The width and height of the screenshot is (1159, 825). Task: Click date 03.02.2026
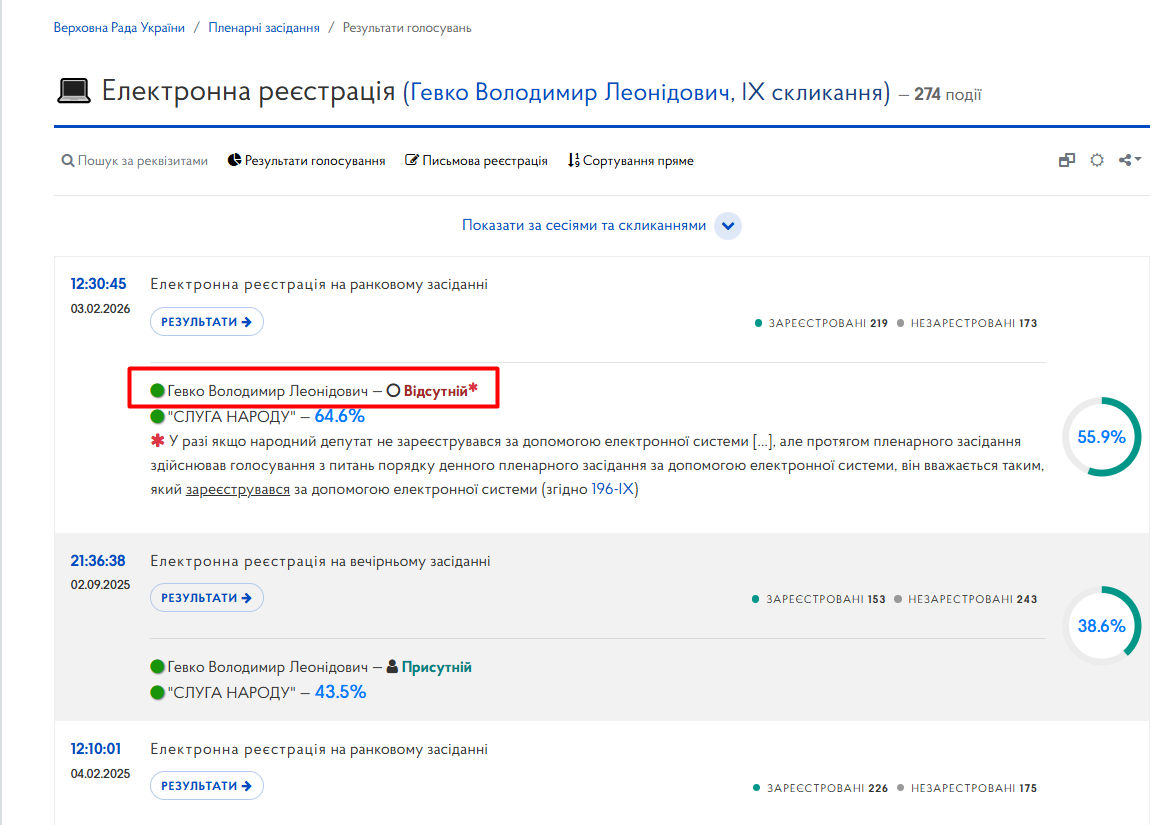point(100,309)
